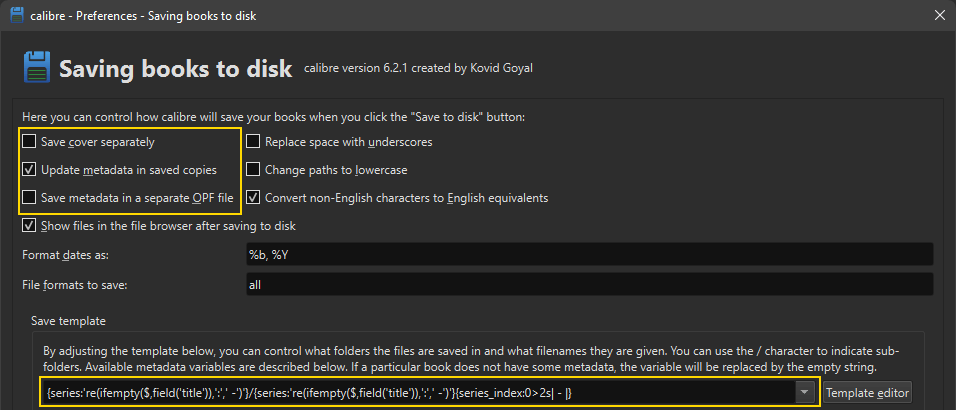The height and width of the screenshot is (410, 956).
Task: Focus the File formats to save field
Action: pos(590,286)
